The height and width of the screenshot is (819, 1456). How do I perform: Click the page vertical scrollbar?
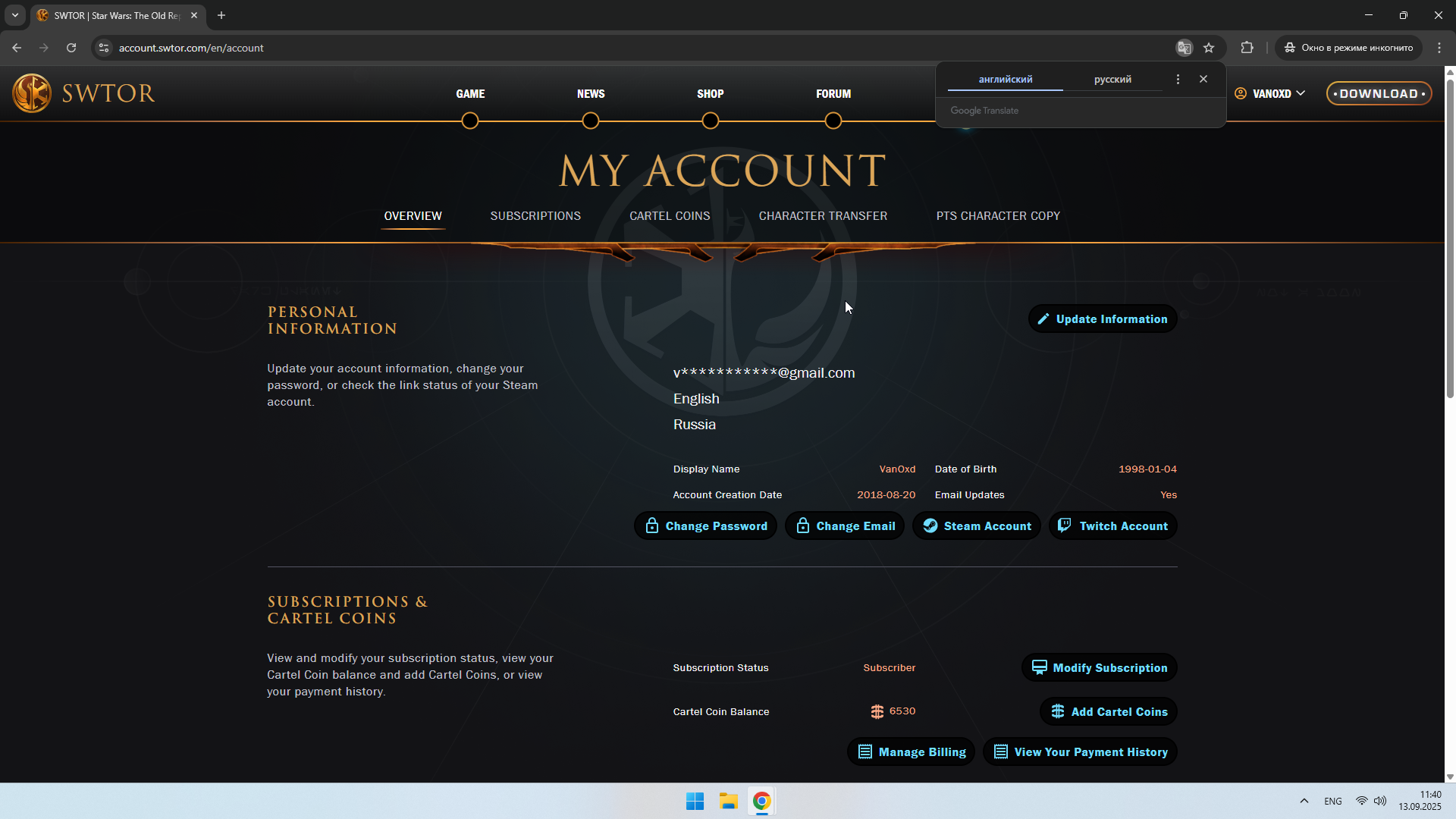point(1450,238)
